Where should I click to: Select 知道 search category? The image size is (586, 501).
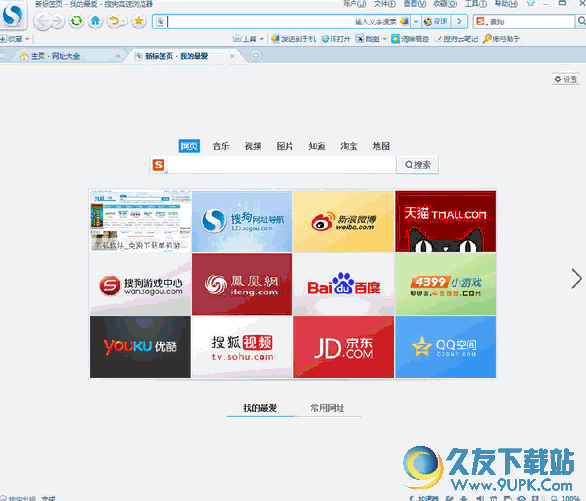click(x=317, y=146)
